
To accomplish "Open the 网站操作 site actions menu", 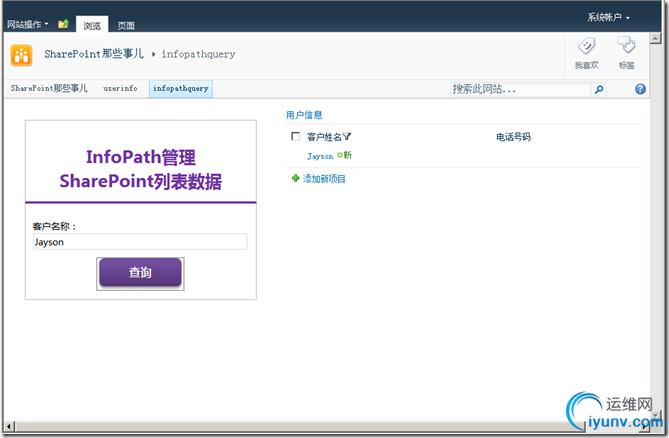I will pyautogui.click(x=27, y=24).
